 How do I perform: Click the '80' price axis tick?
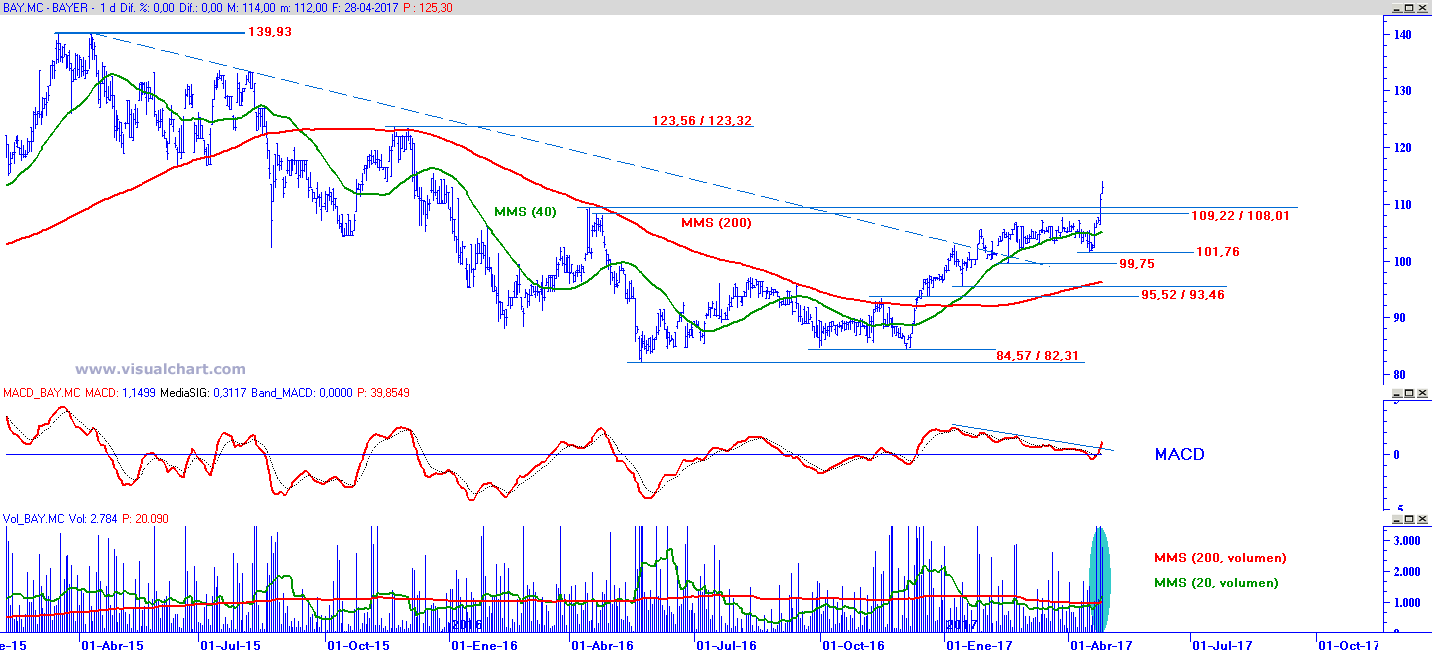coord(1400,375)
